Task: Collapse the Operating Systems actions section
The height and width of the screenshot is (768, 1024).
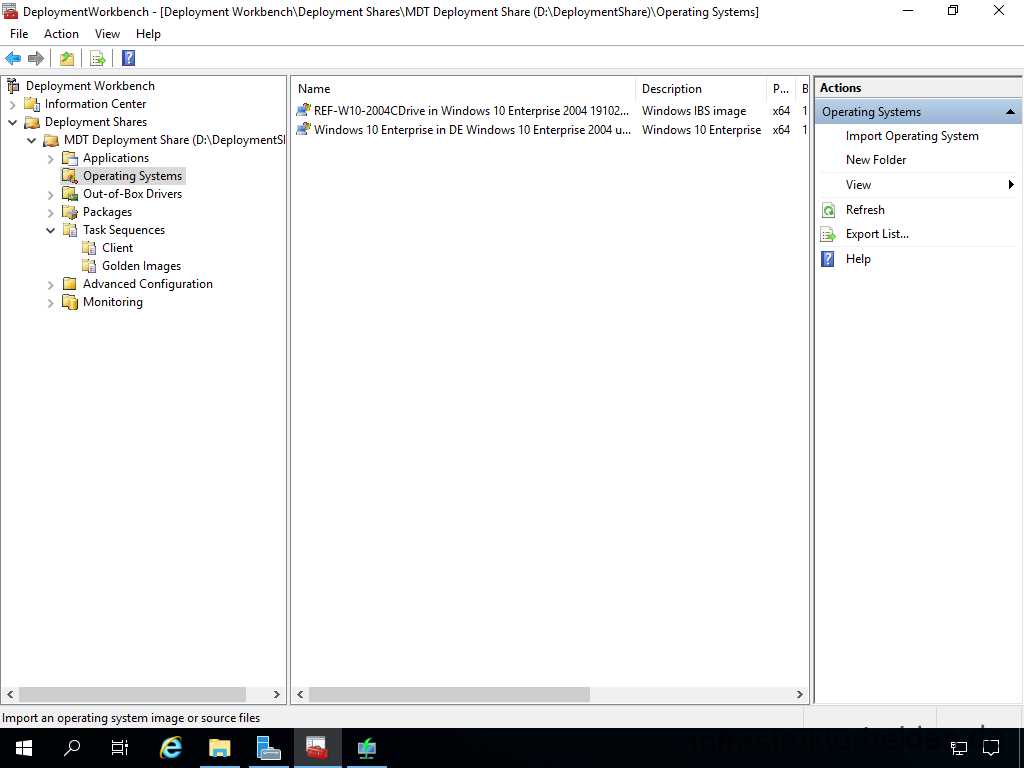Action: point(1010,112)
